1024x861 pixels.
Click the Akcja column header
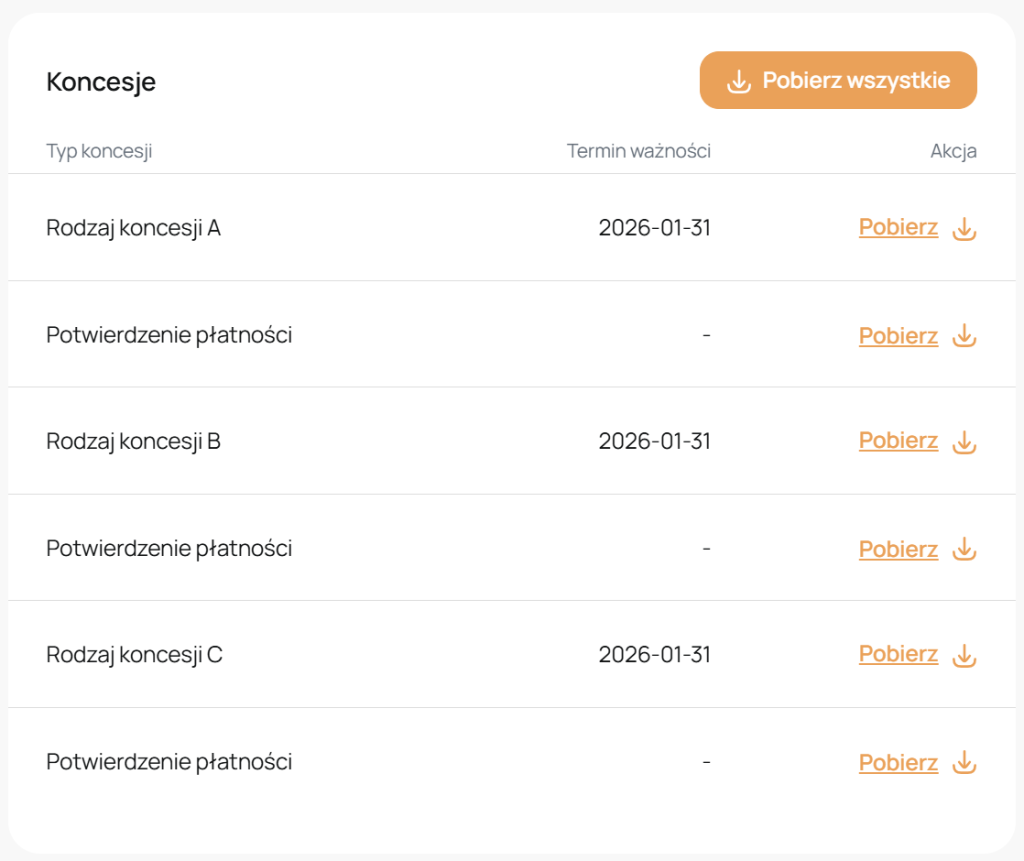[x=953, y=152]
